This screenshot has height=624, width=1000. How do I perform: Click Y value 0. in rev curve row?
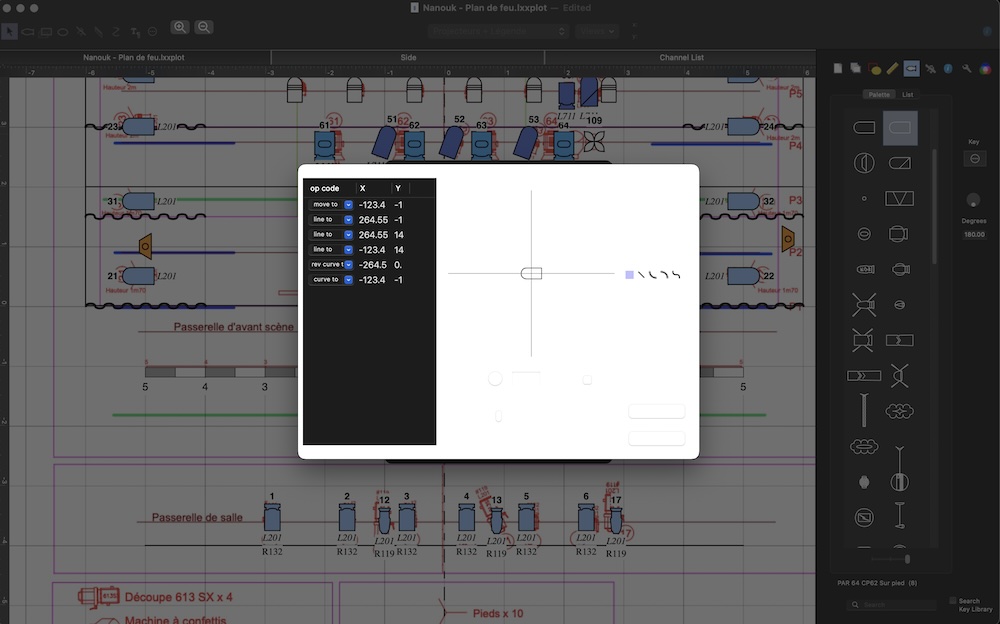pyautogui.click(x=398, y=265)
